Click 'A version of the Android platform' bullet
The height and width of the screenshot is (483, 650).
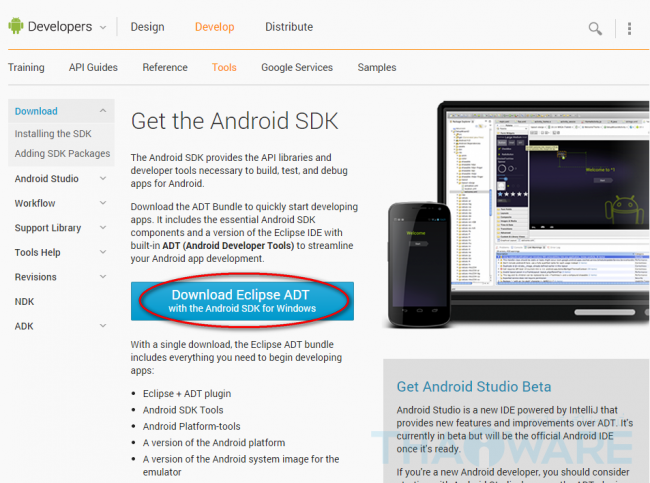(214, 443)
